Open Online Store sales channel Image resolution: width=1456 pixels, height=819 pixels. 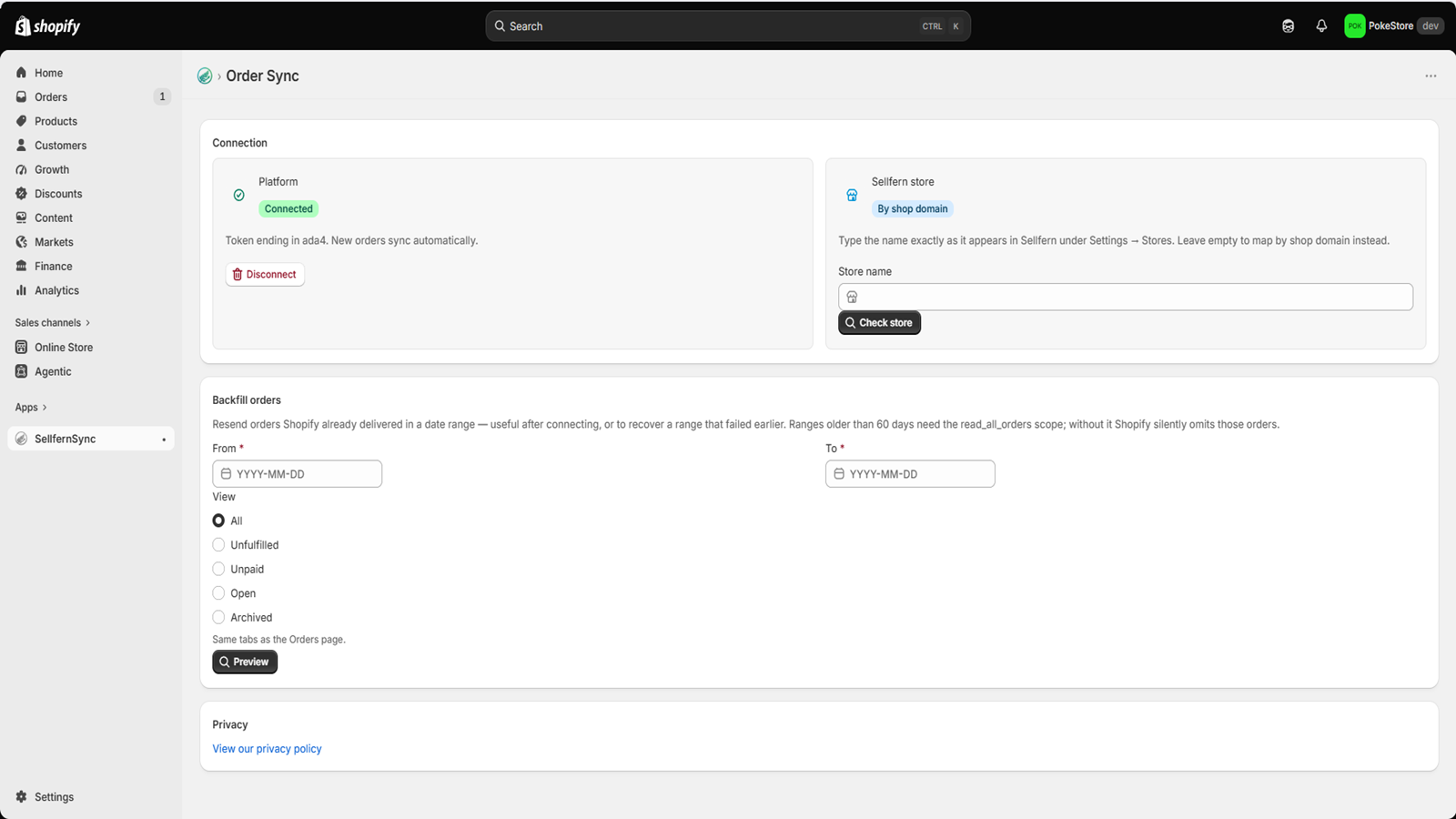(x=91, y=348)
